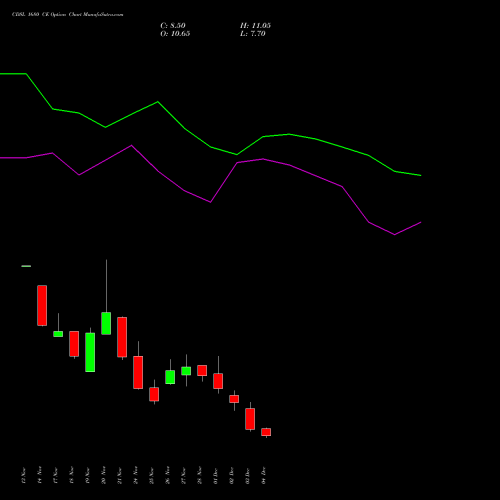Click the 25 Nov date label
Image resolution: width=500 pixels, height=500 pixels.
(151, 475)
